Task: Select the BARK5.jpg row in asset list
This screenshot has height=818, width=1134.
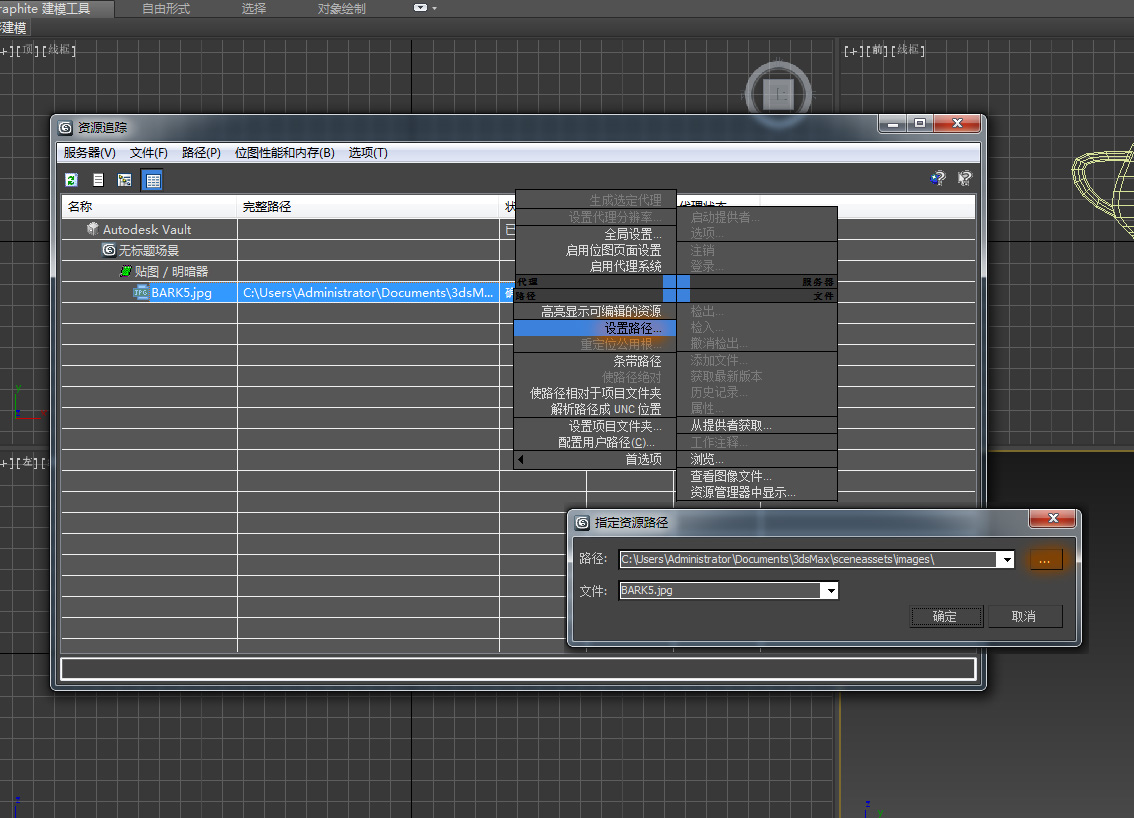Action: tap(181, 293)
